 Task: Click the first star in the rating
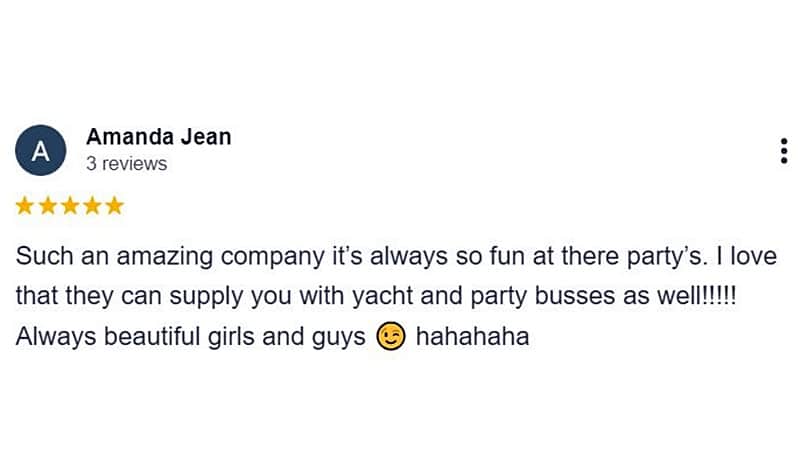[x=24, y=206]
